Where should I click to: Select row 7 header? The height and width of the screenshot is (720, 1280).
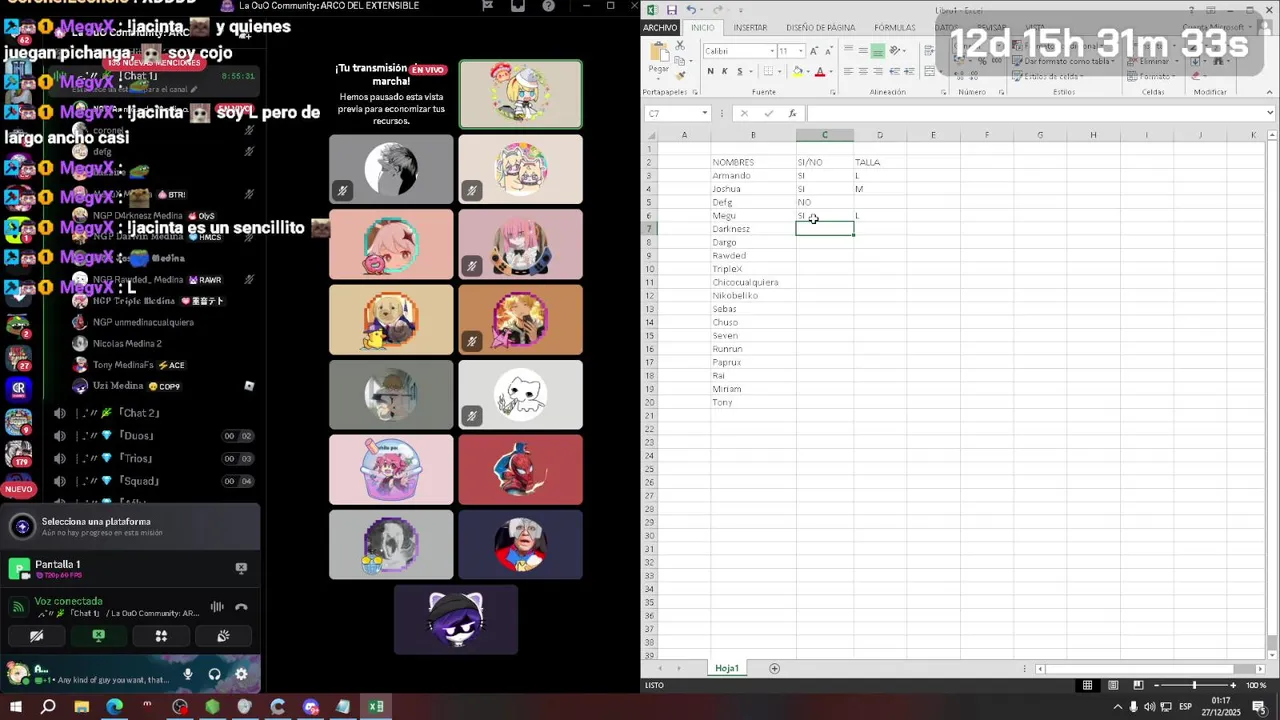pyautogui.click(x=649, y=229)
